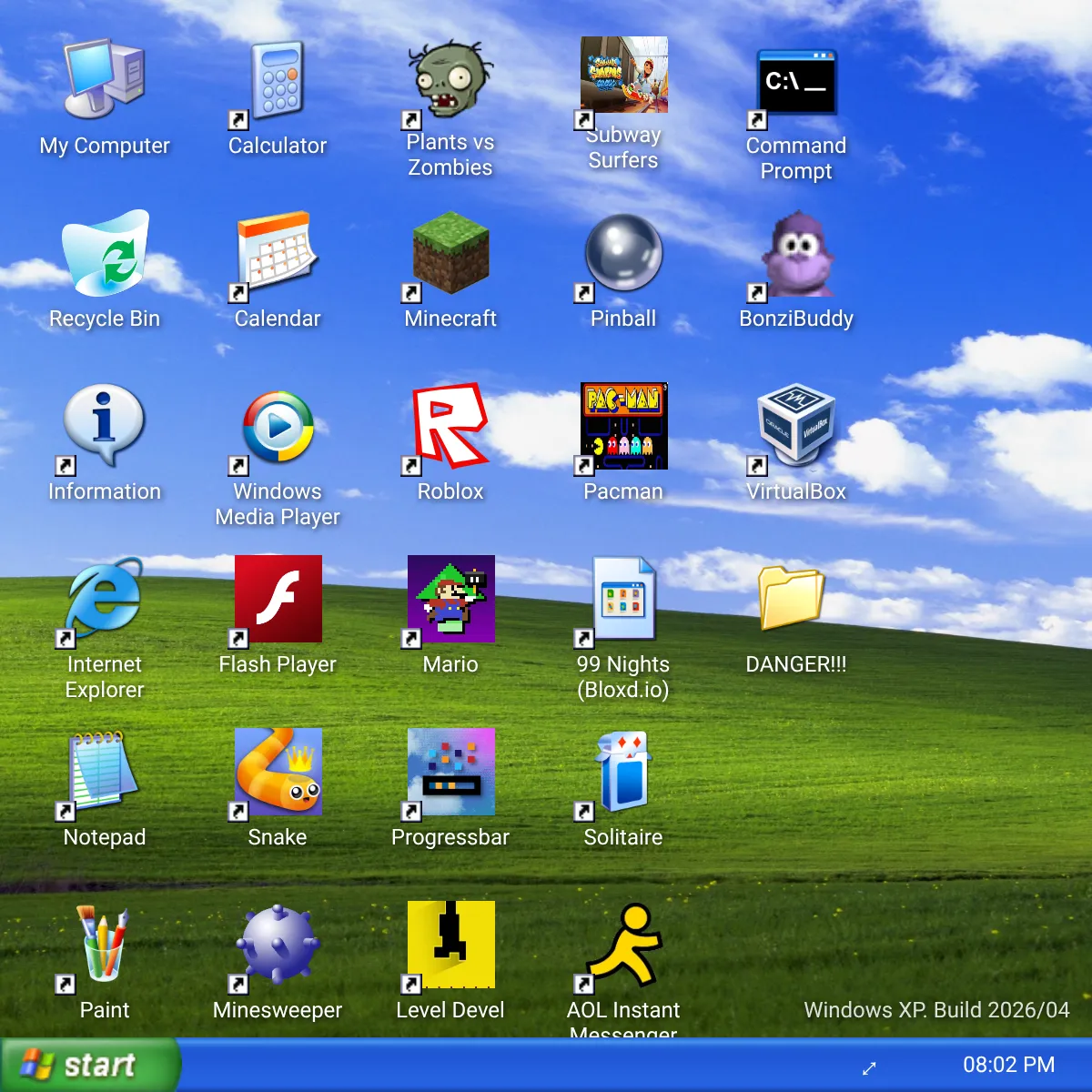Open VirtualBox

click(795, 428)
